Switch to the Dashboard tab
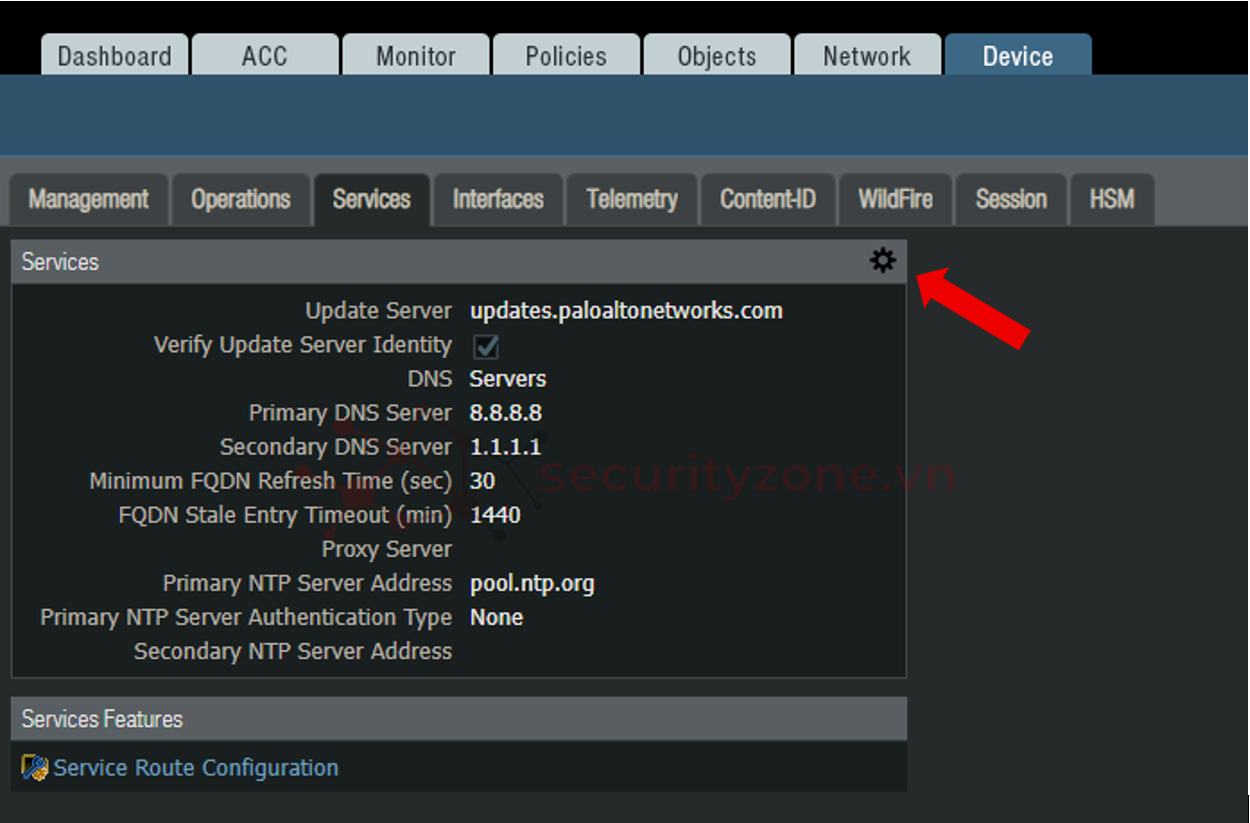The height and width of the screenshot is (823, 1250). coord(114,56)
